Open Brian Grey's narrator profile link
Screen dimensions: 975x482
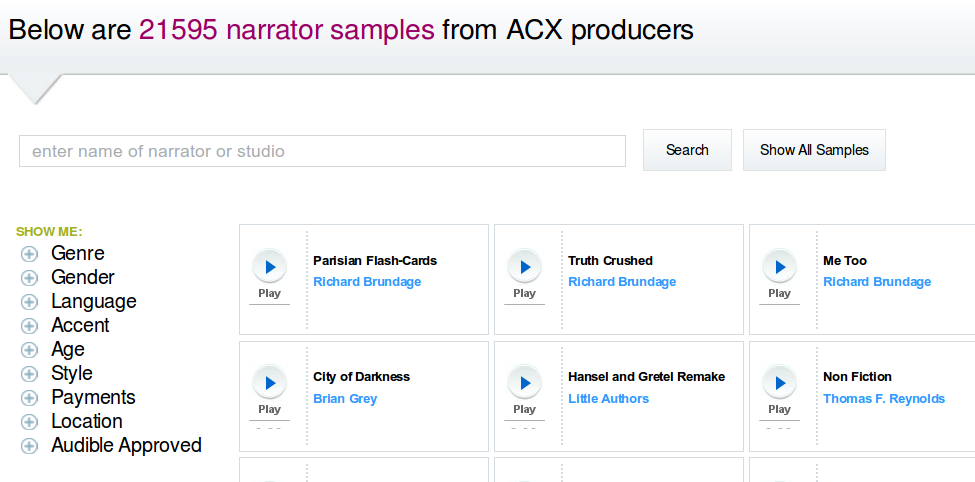click(x=345, y=399)
